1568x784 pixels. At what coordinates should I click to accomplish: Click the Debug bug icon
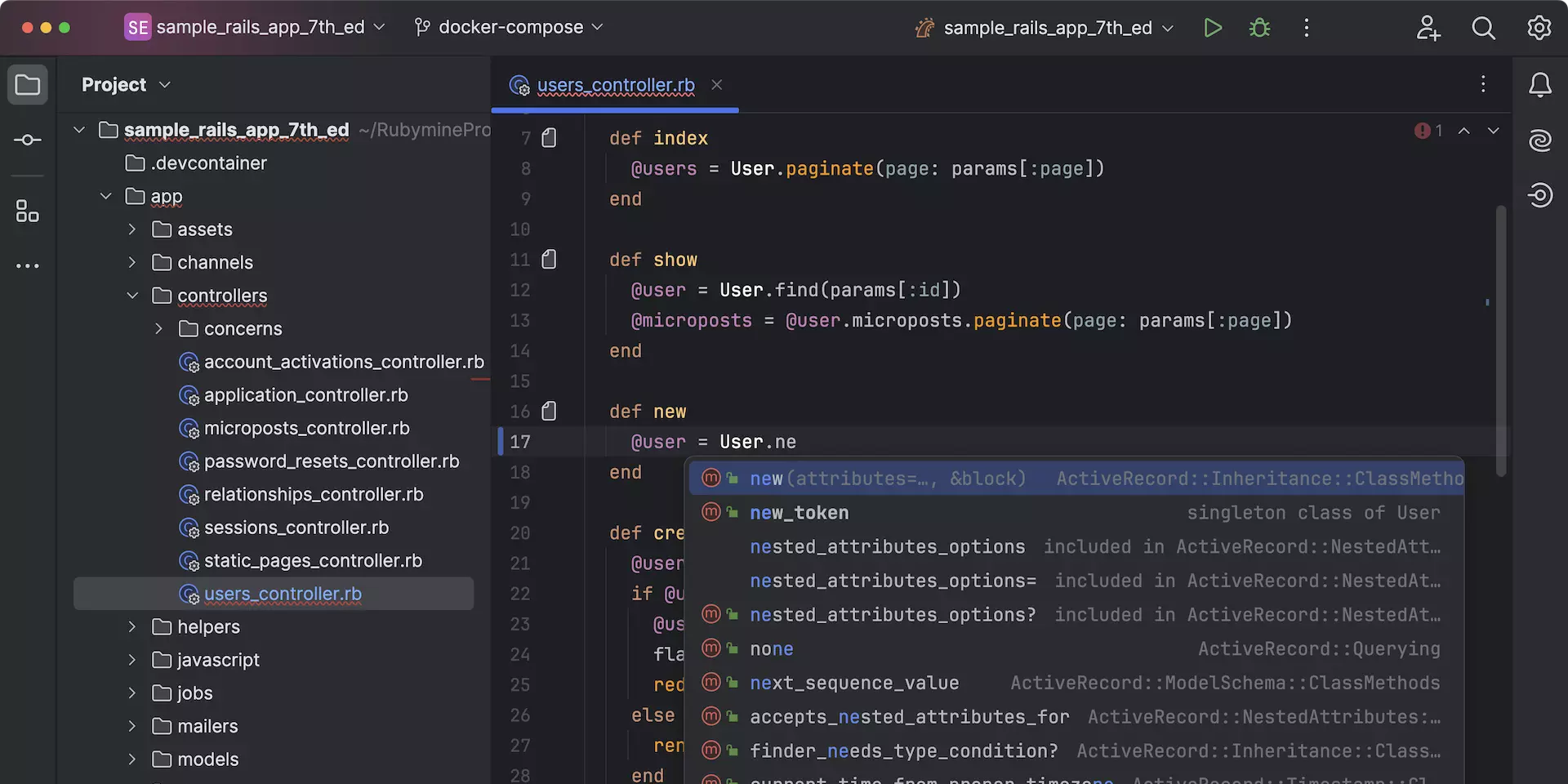(1259, 28)
